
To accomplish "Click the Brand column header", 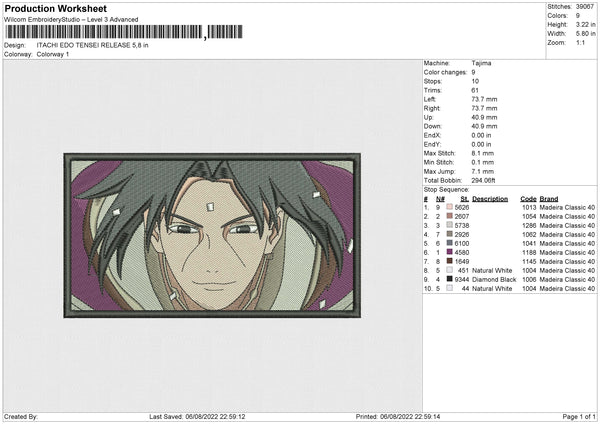I will 549,199.
